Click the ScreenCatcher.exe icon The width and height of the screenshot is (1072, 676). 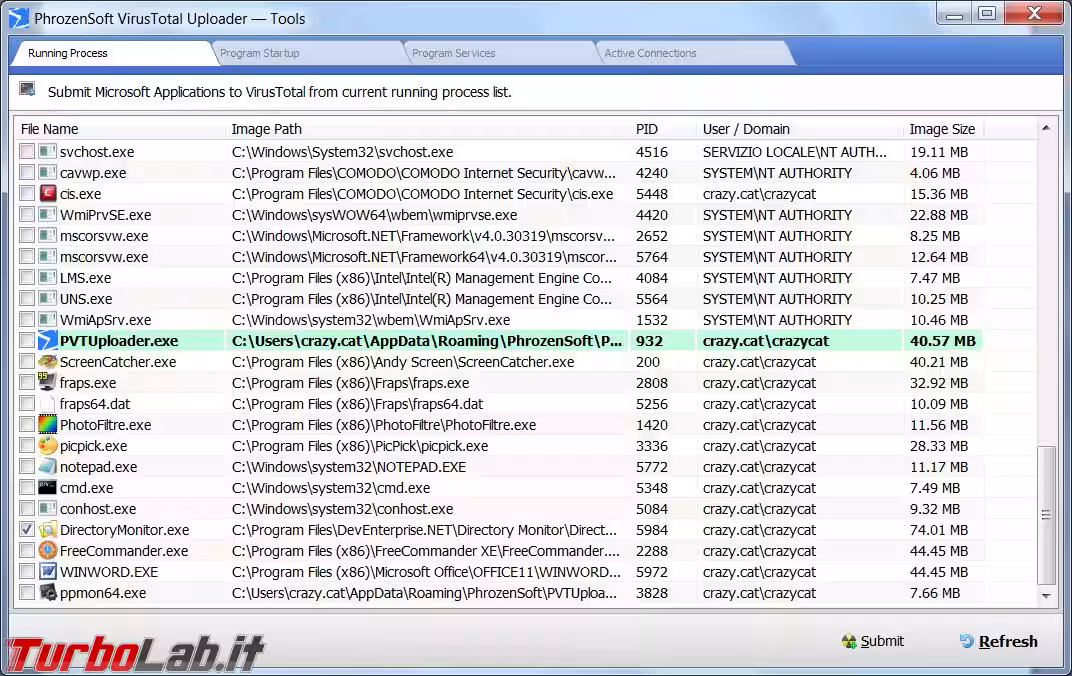pyautogui.click(x=48, y=362)
